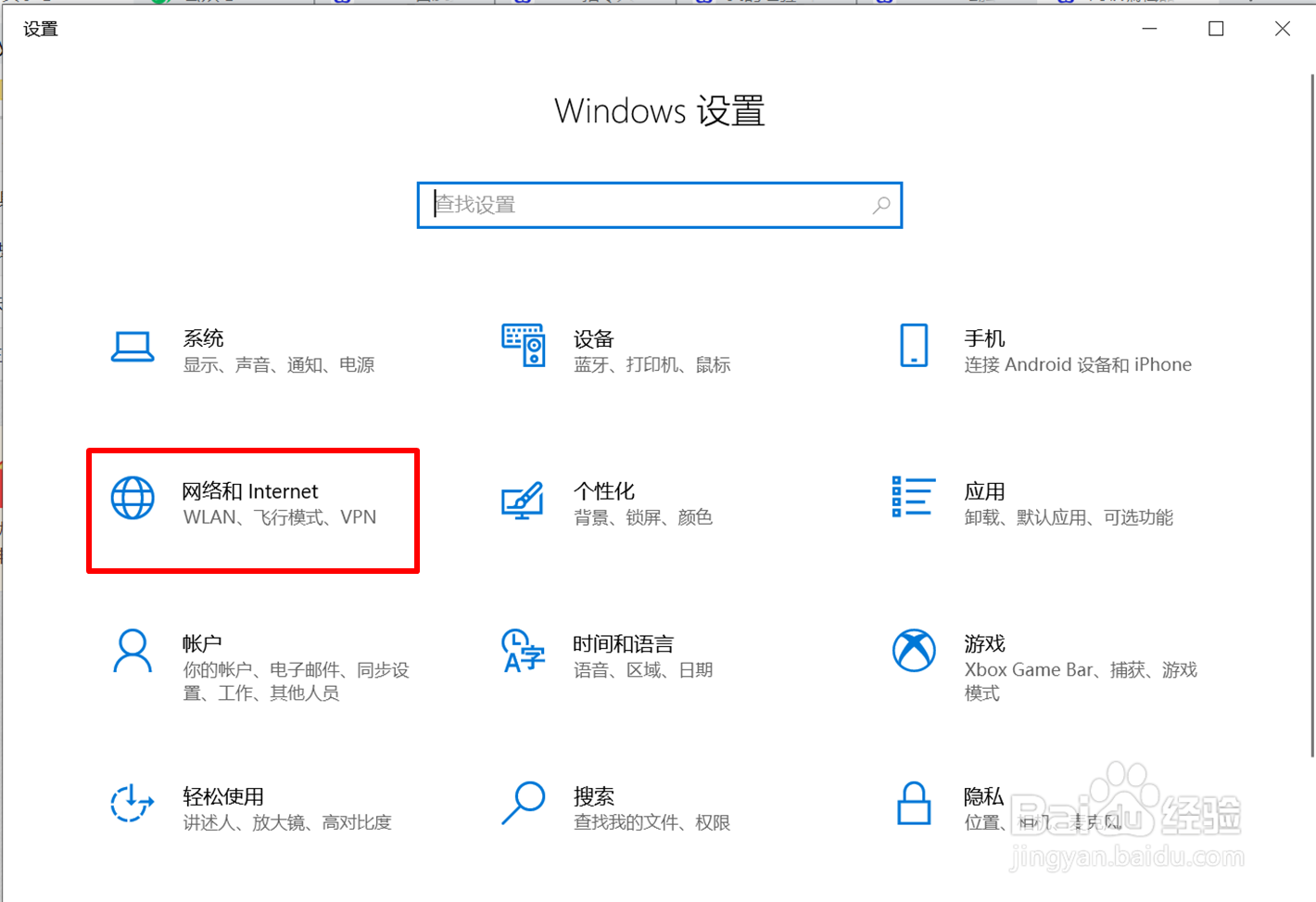Click the Windows 设置 heading

click(x=660, y=111)
